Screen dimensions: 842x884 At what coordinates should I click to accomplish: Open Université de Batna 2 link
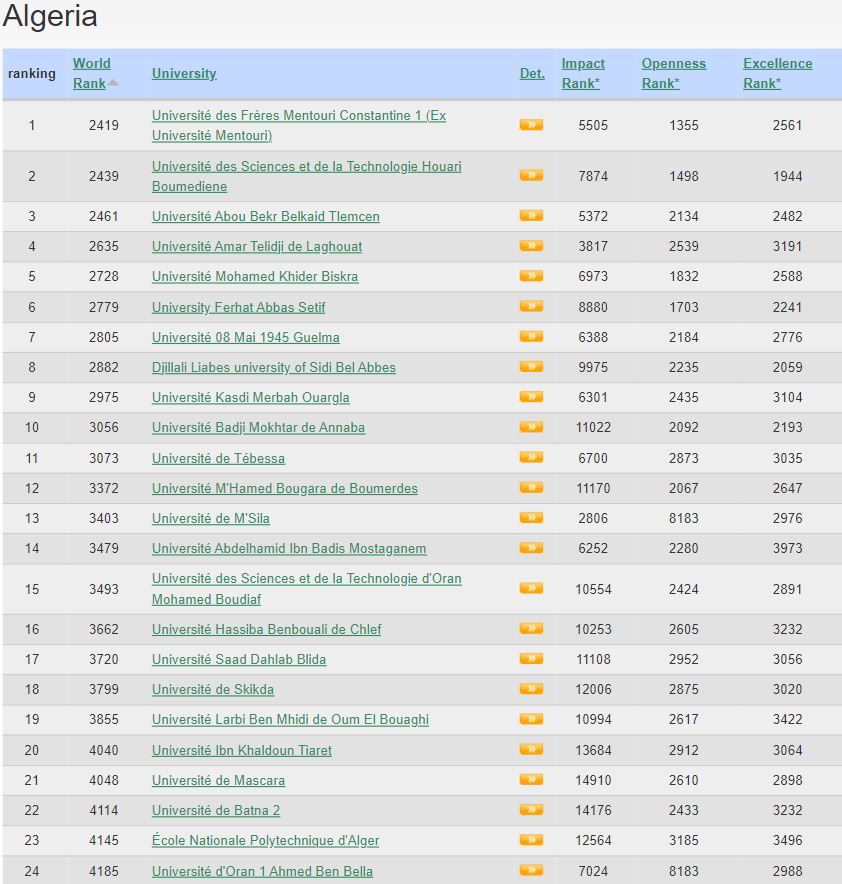click(216, 810)
